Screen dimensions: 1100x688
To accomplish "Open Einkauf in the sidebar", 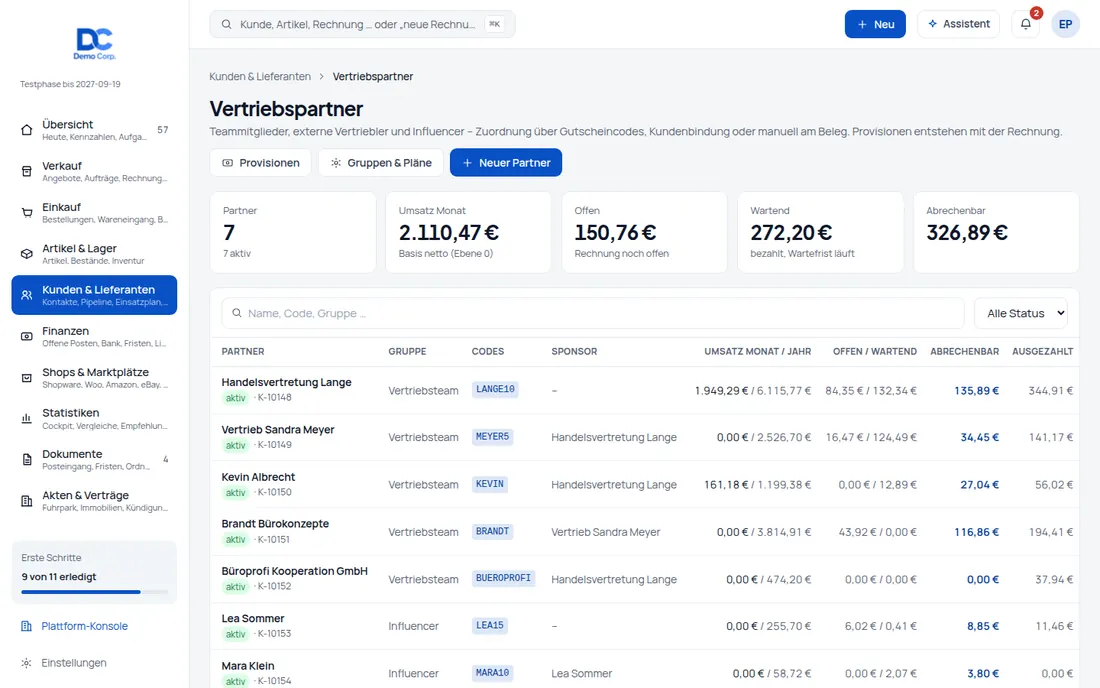I will tap(94, 213).
